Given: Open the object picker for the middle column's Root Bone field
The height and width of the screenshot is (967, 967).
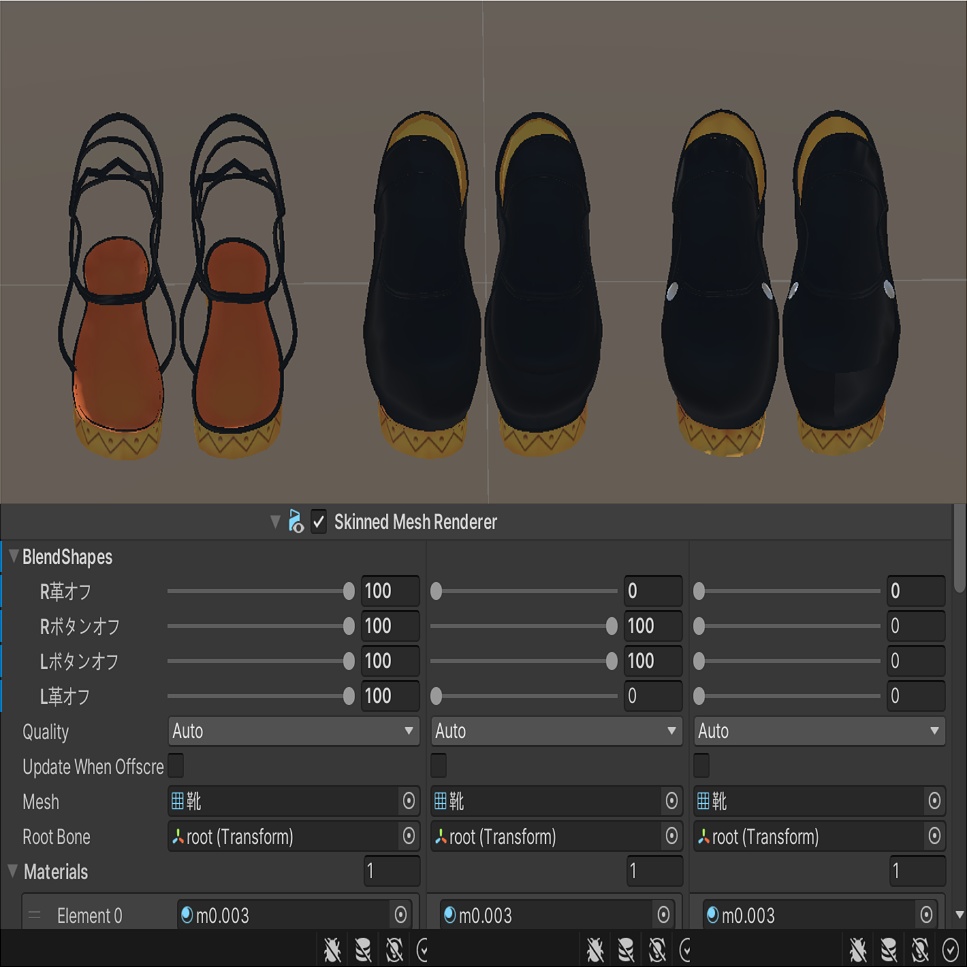Looking at the screenshot, I should point(671,836).
